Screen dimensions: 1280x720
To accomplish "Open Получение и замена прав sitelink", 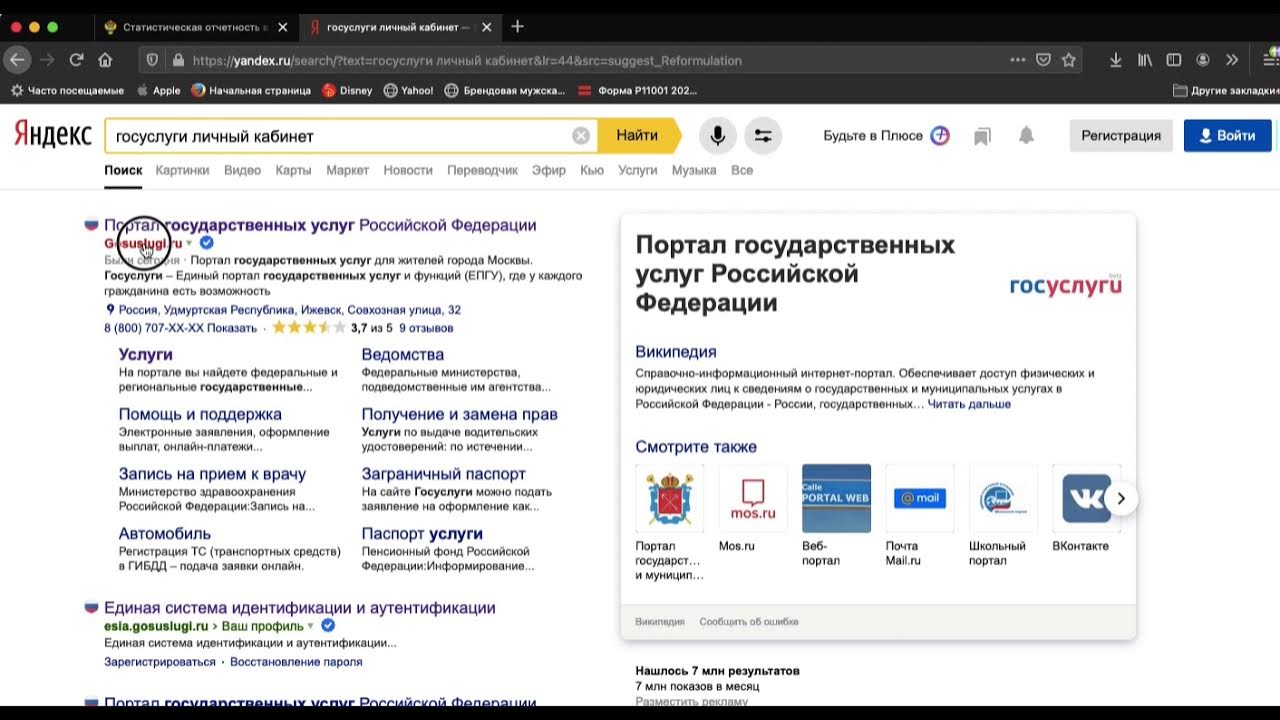I will (459, 414).
